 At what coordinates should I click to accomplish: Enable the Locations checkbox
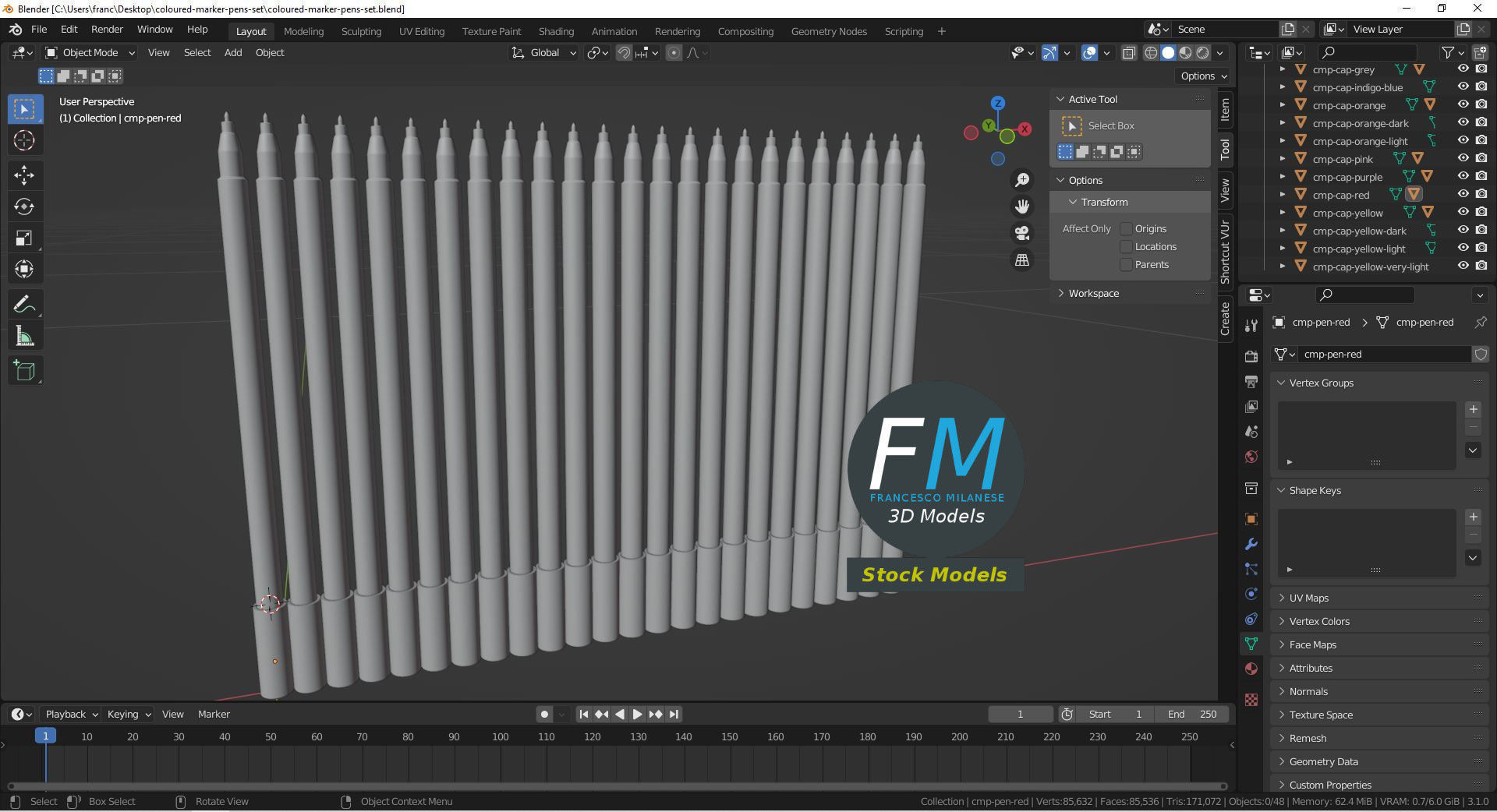pos(1126,246)
